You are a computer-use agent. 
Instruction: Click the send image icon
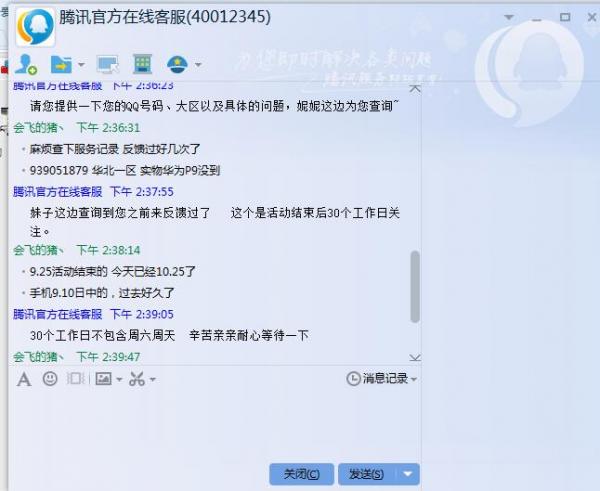[x=103, y=379]
